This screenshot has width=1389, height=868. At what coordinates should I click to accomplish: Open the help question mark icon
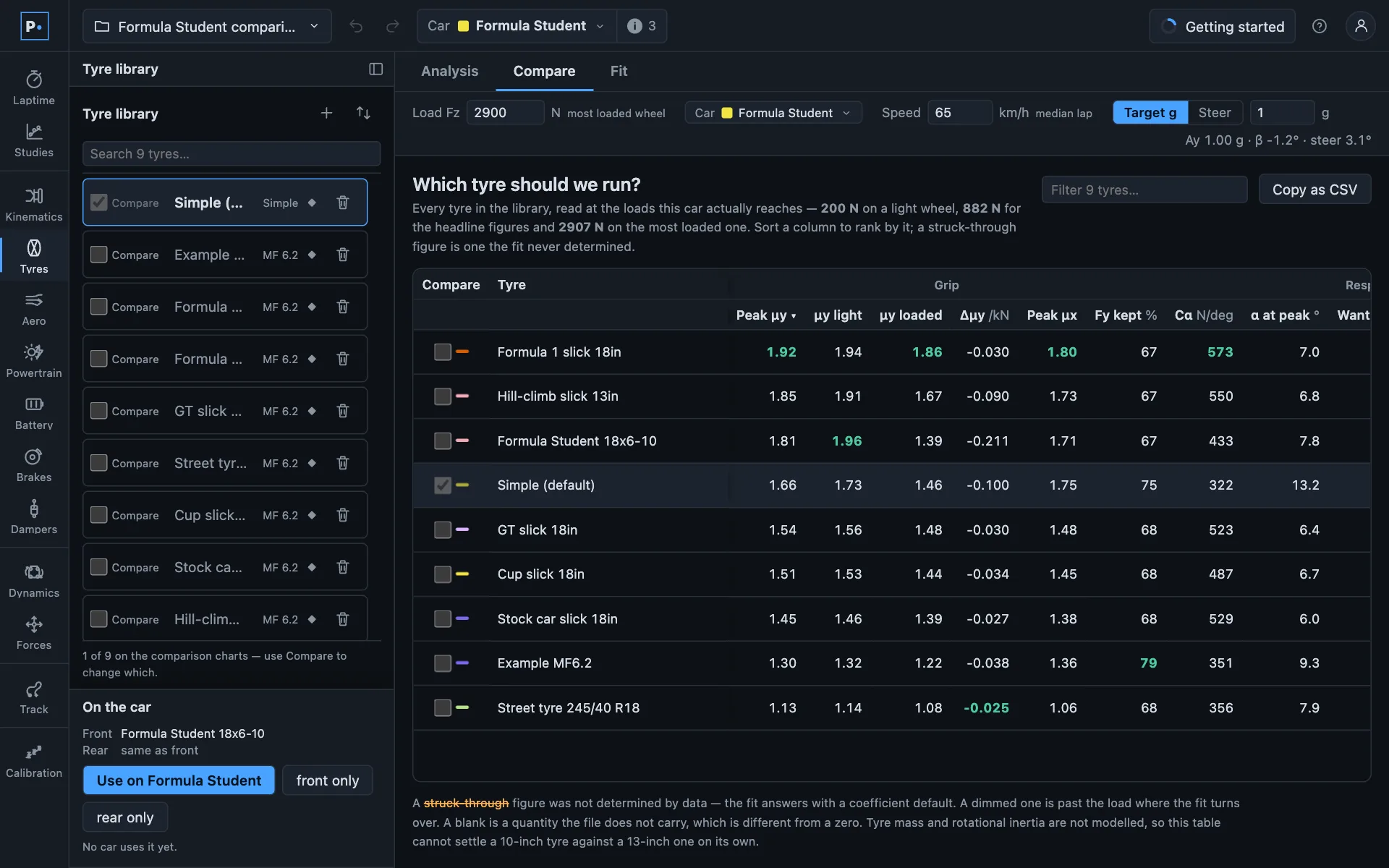point(1320,26)
